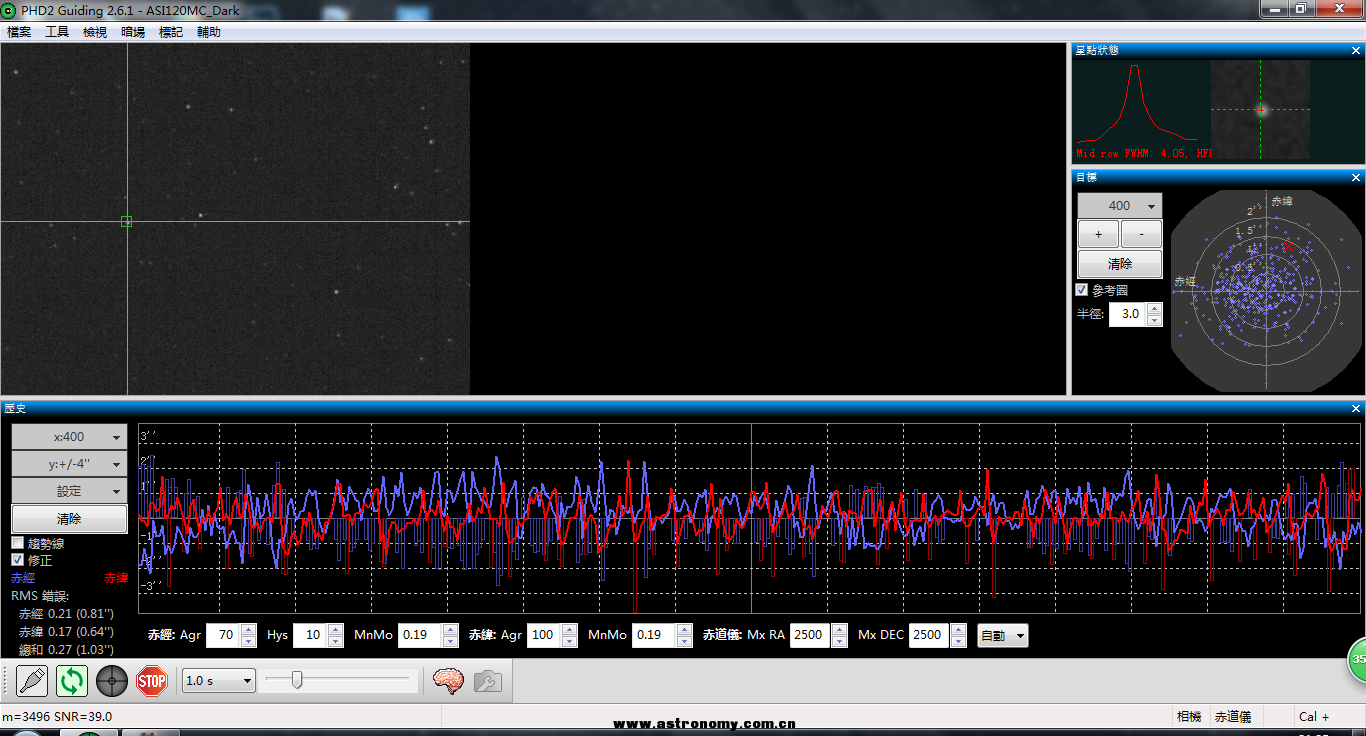Image resolution: width=1366 pixels, height=736 pixels.
Task: Open the 400 points dropdown in target panel
Action: click(x=1120, y=205)
